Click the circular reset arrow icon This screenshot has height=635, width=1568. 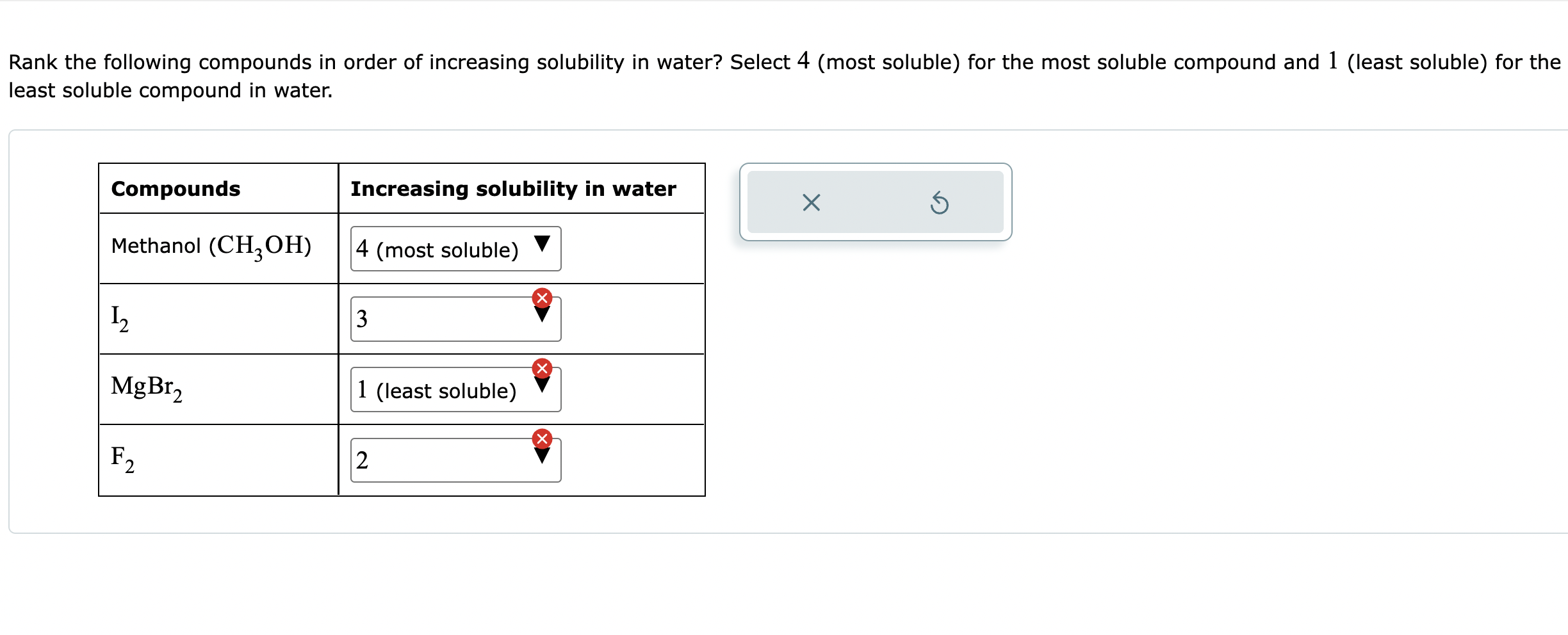coord(939,203)
